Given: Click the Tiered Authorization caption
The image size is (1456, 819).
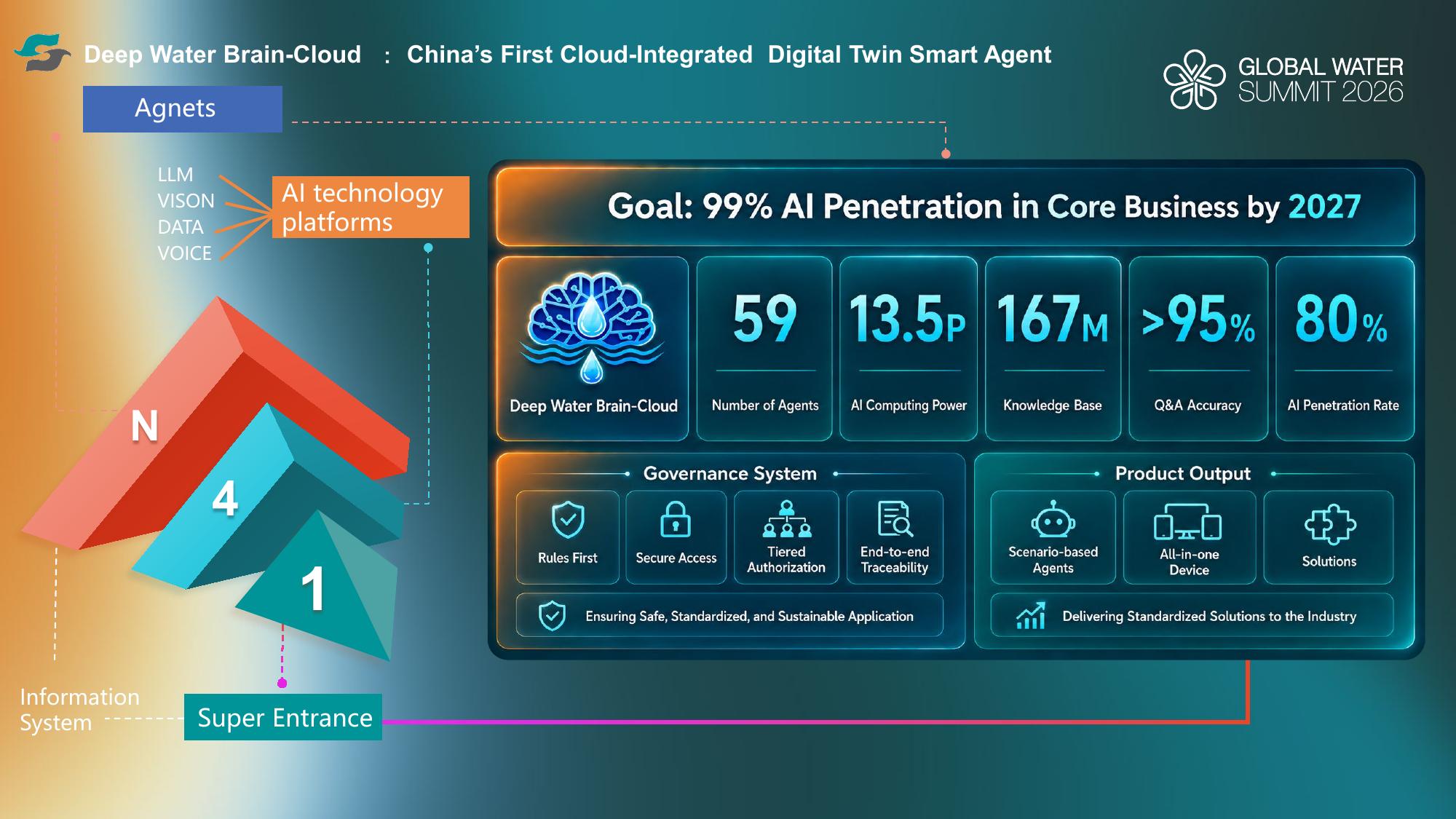Looking at the screenshot, I should click(x=786, y=559).
